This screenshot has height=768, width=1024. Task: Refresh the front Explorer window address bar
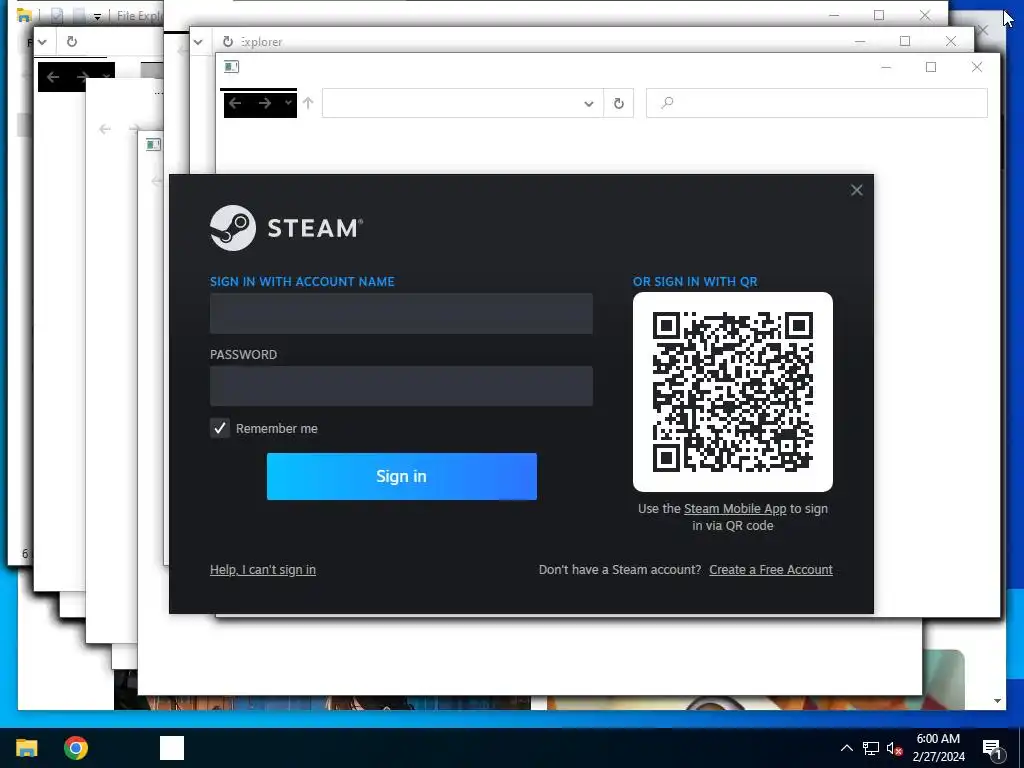[618, 103]
